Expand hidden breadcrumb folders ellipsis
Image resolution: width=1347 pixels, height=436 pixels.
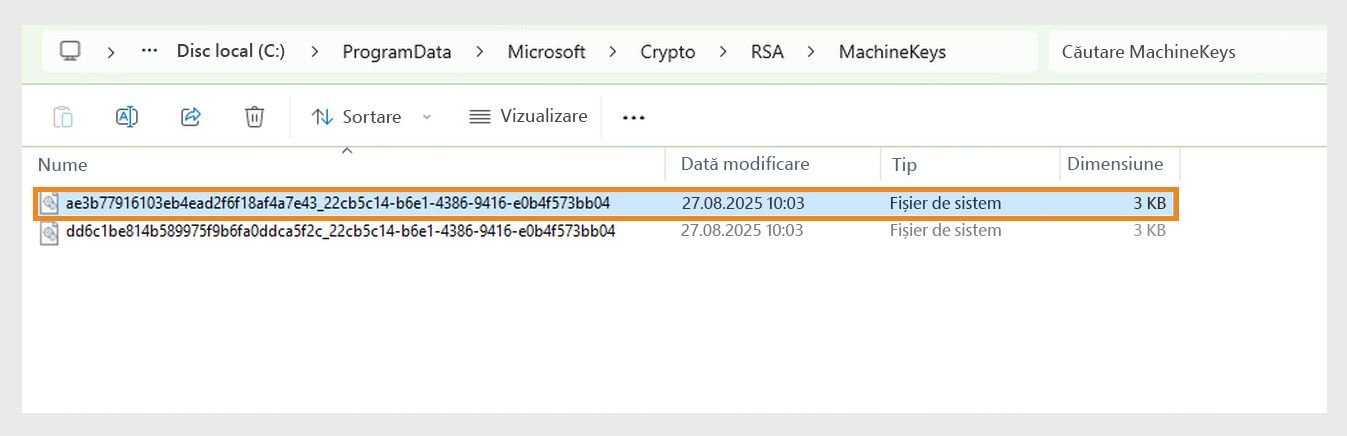150,51
